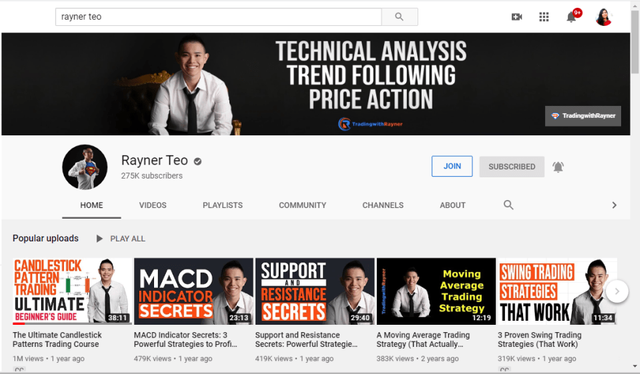Click title A Moving Average Trading Strategy
This screenshot has width=640, height=374.
[x=423, y=340]
